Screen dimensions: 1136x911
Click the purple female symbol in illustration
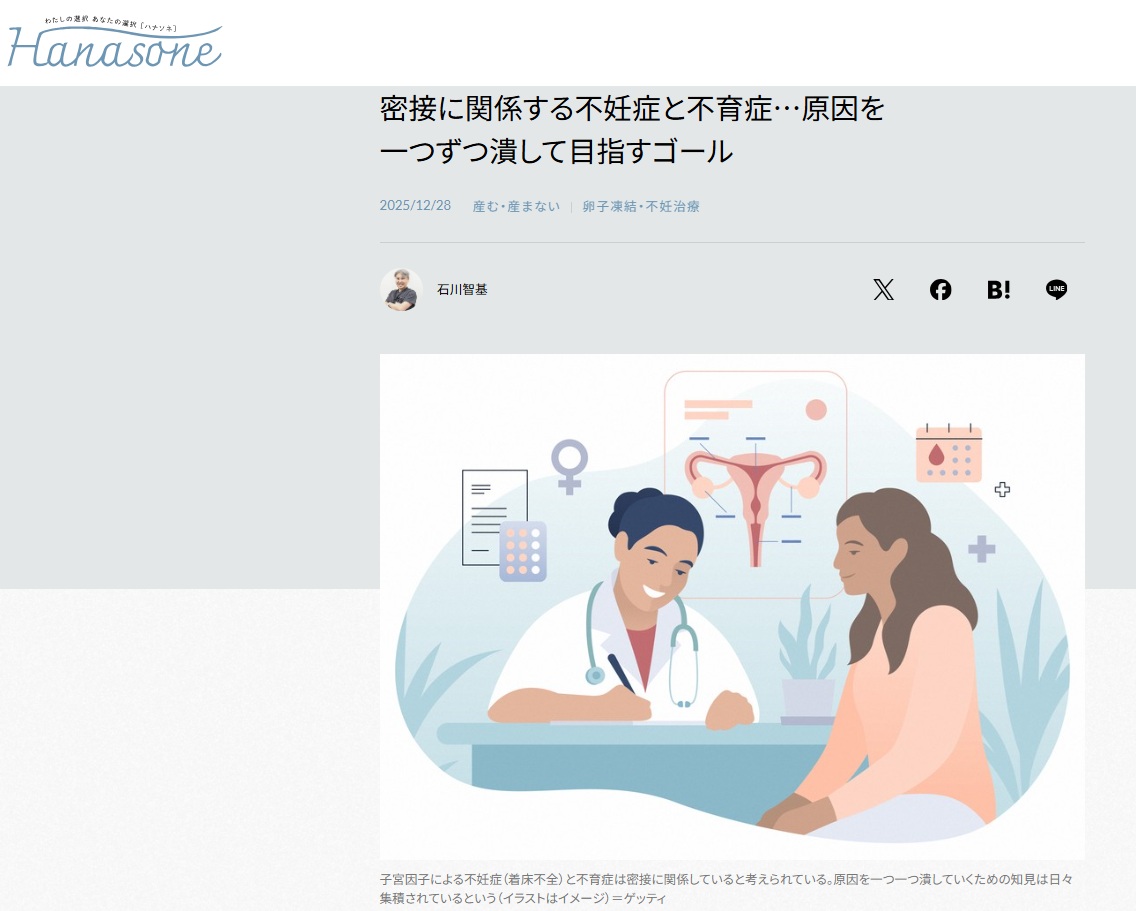click(x=569, y=467)
